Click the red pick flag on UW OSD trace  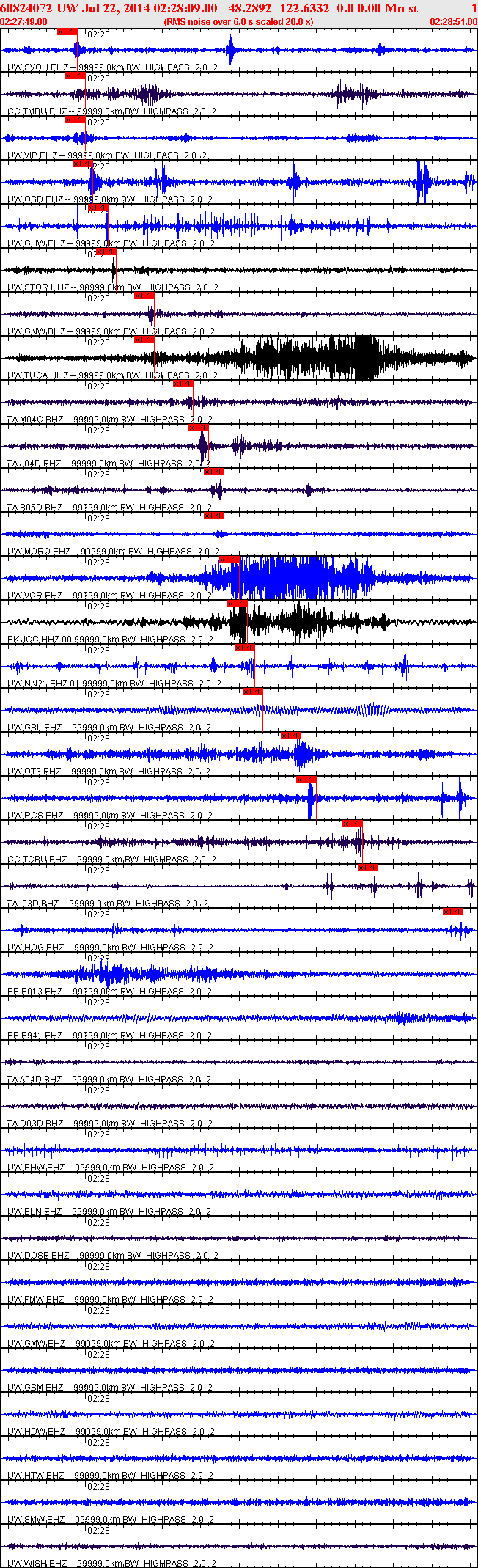82,164
